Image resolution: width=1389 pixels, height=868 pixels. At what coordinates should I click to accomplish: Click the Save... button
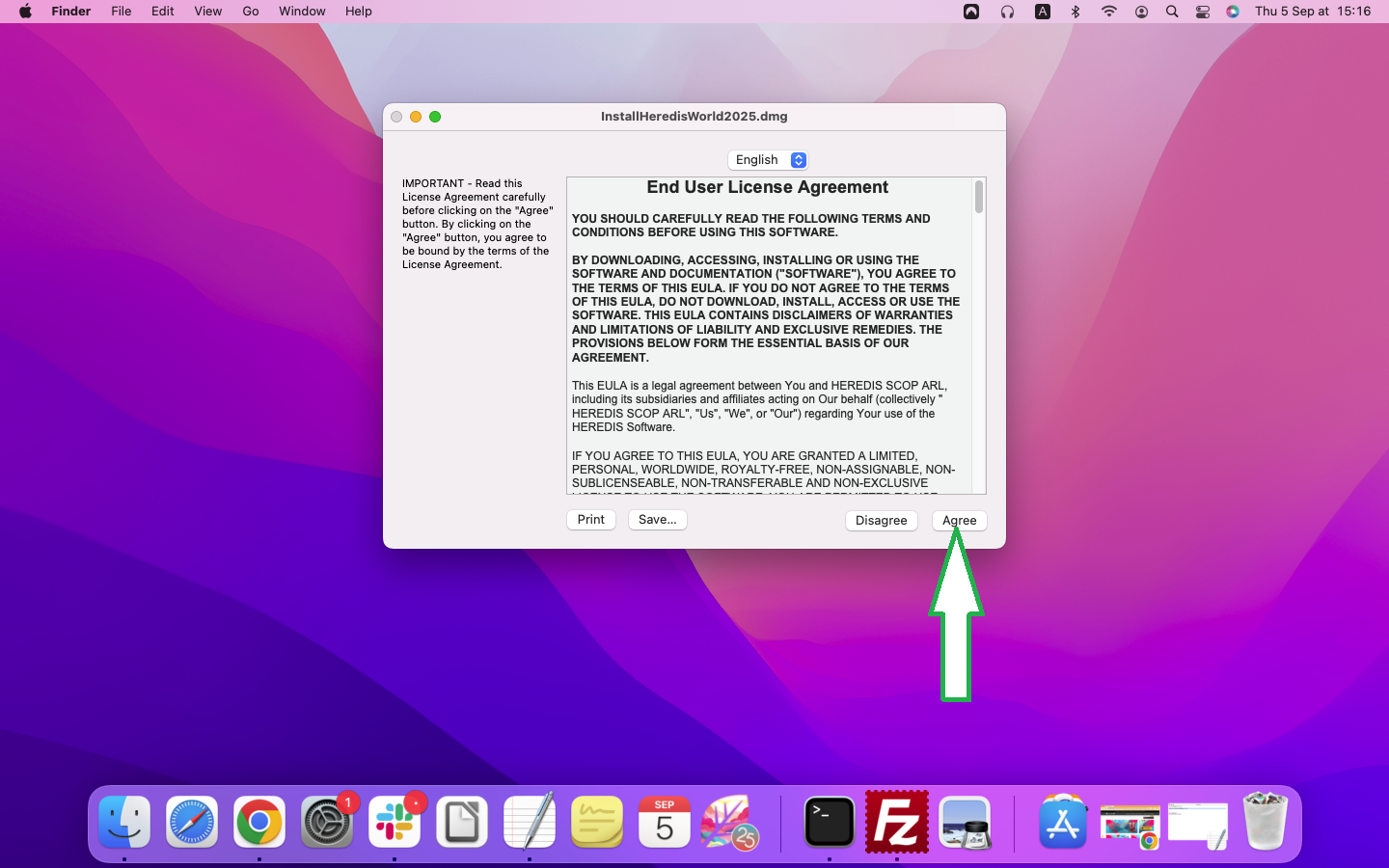[x=657, y=519]
